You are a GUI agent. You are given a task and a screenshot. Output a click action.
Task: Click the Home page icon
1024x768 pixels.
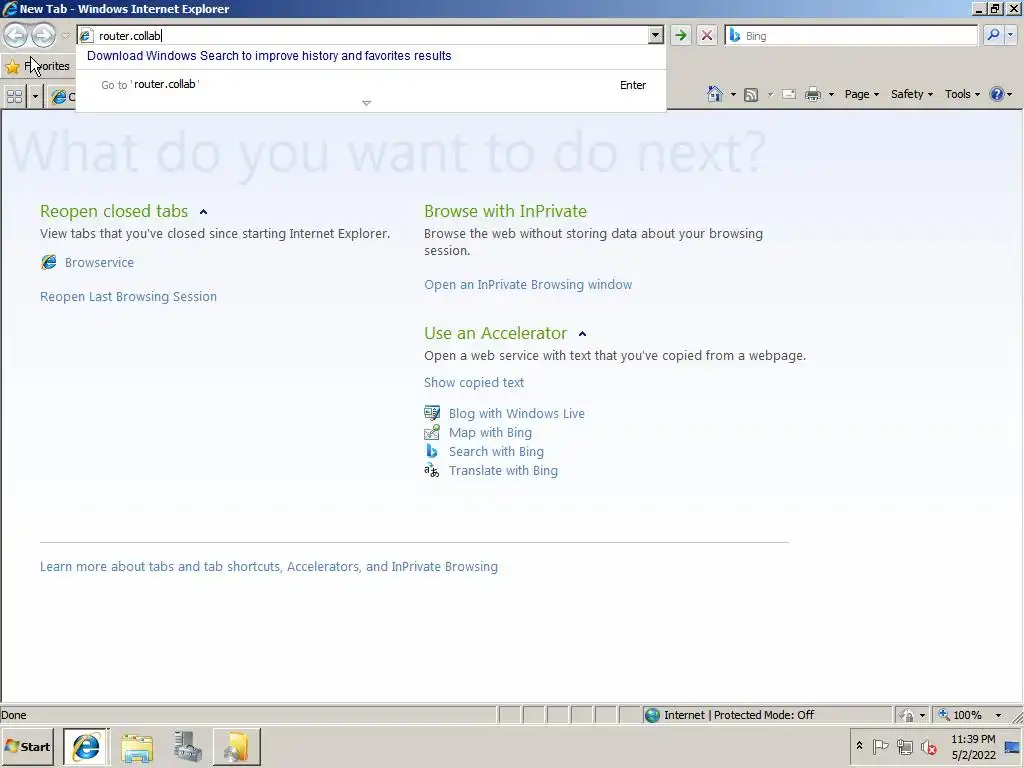tap(714, 94)
